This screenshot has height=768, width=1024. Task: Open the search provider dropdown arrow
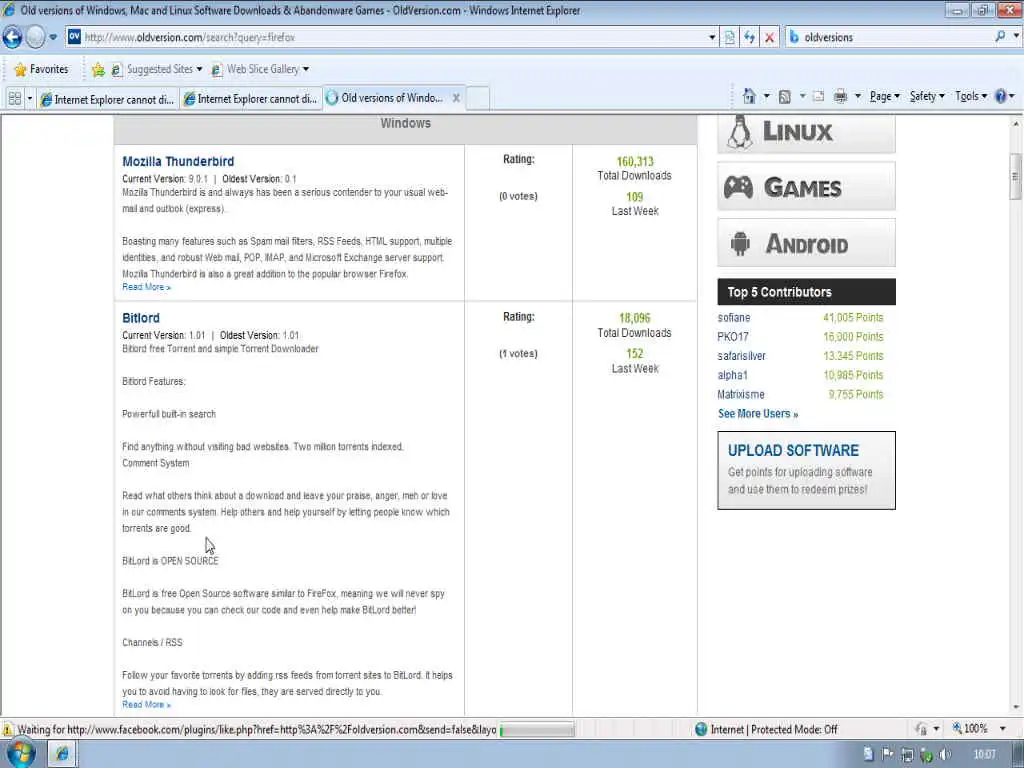[x=1016, y=37]
